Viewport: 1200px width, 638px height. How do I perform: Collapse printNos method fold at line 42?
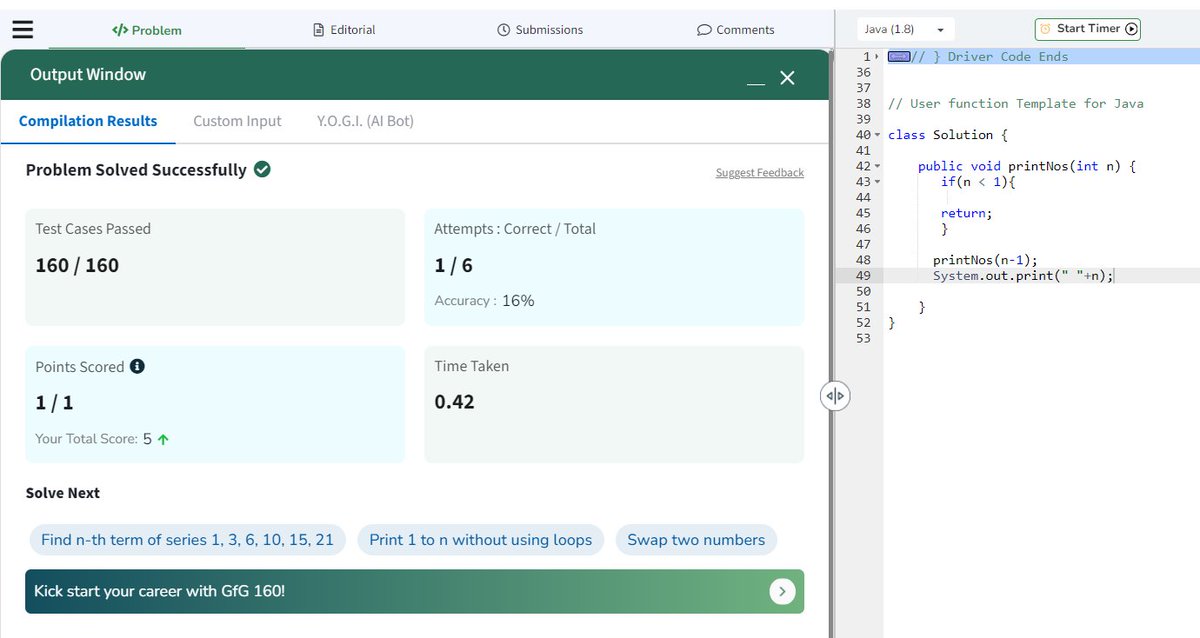(x=877, y=166)
